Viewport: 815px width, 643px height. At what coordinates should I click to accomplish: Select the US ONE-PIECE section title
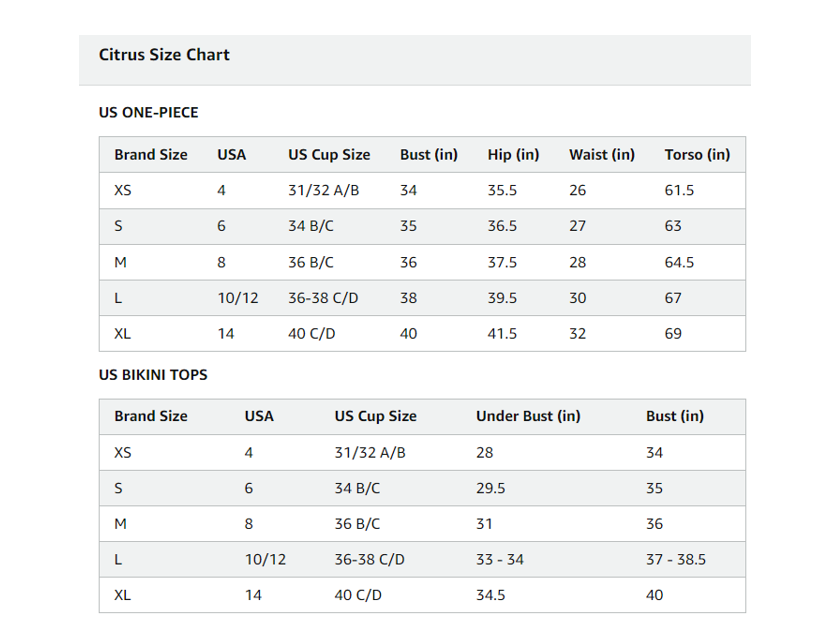click(149, 112)
